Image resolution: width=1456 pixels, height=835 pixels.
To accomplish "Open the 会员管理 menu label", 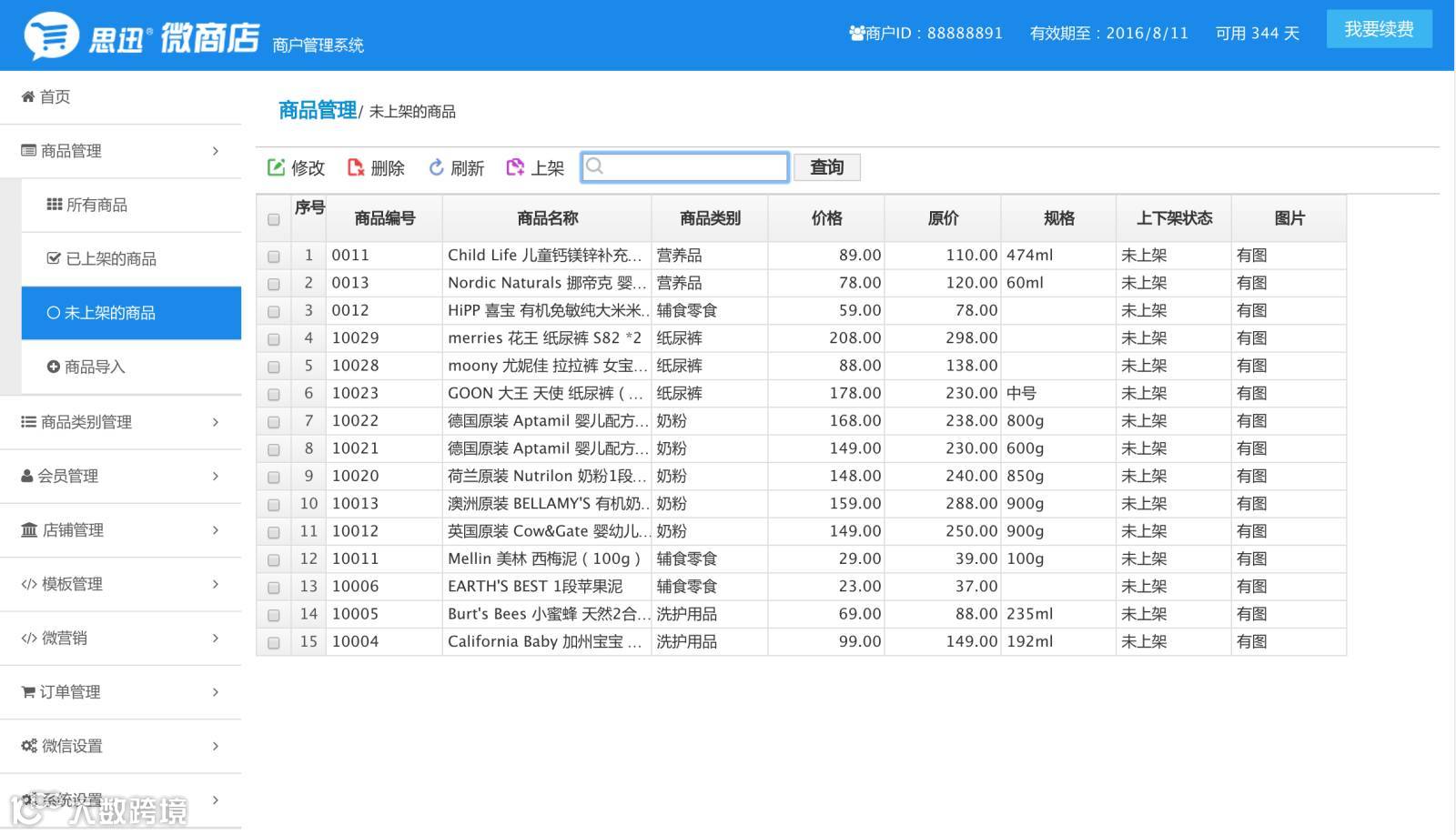I will [68, 476].
